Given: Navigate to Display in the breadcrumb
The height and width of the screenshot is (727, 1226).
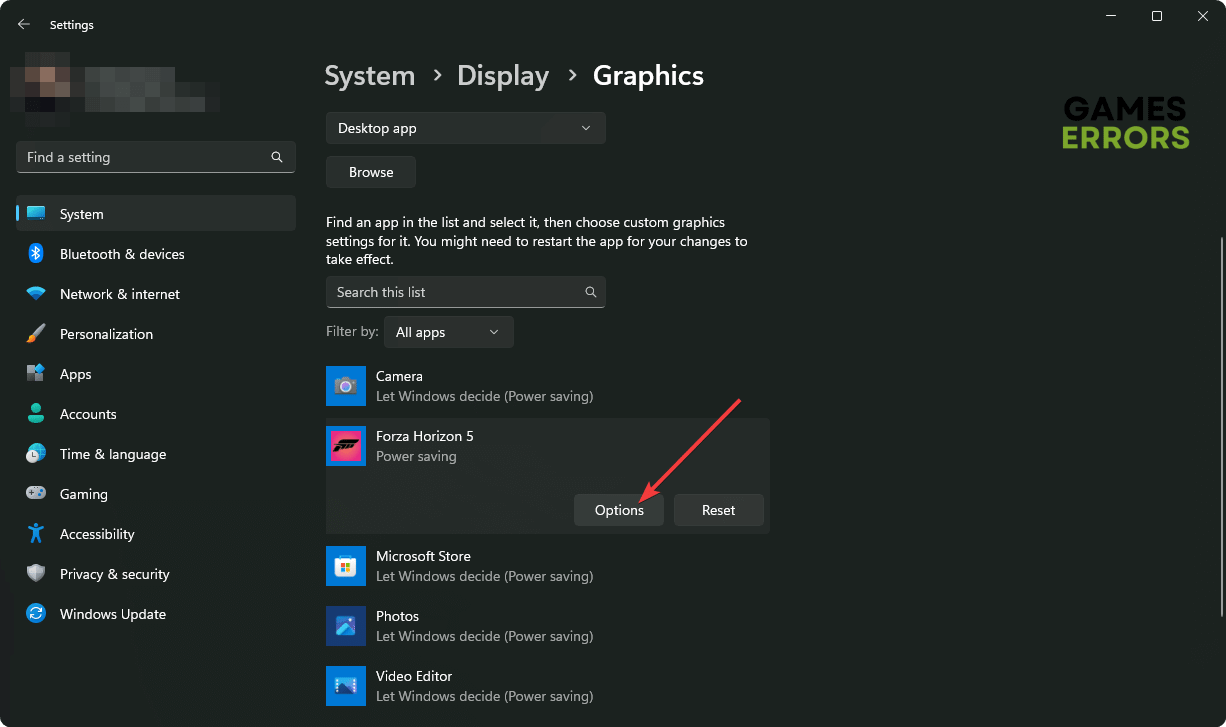Looking at the screenshot, I should click(x=503, y=76).
